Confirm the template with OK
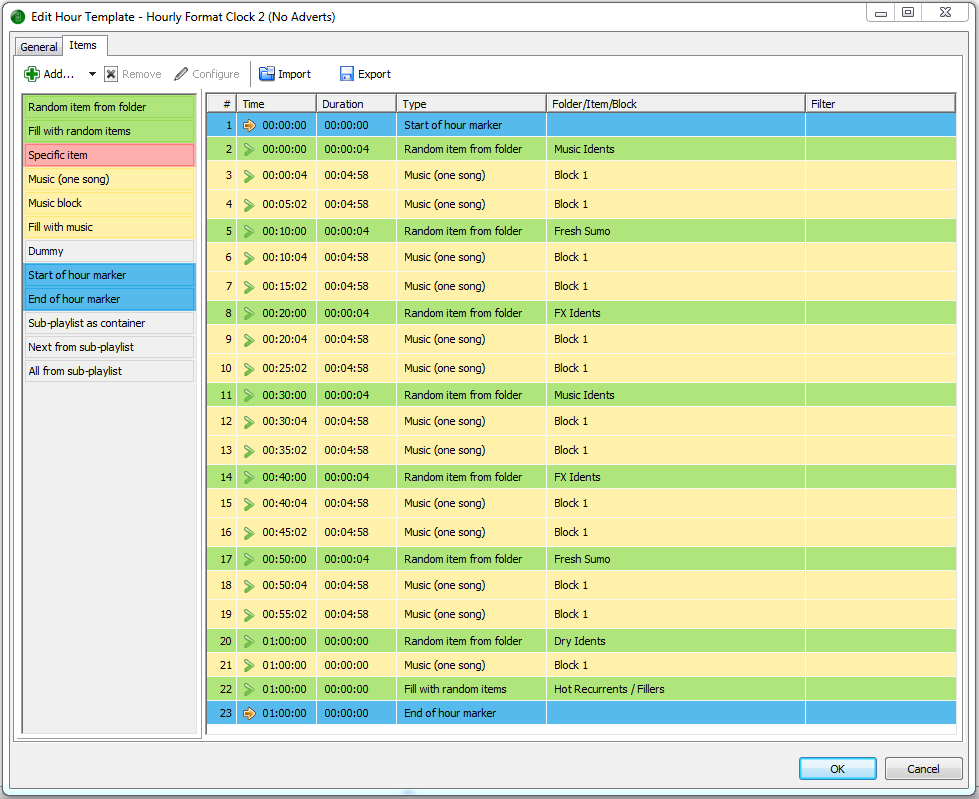This screenshot has height=799, width=979. (x=837, y=769)
